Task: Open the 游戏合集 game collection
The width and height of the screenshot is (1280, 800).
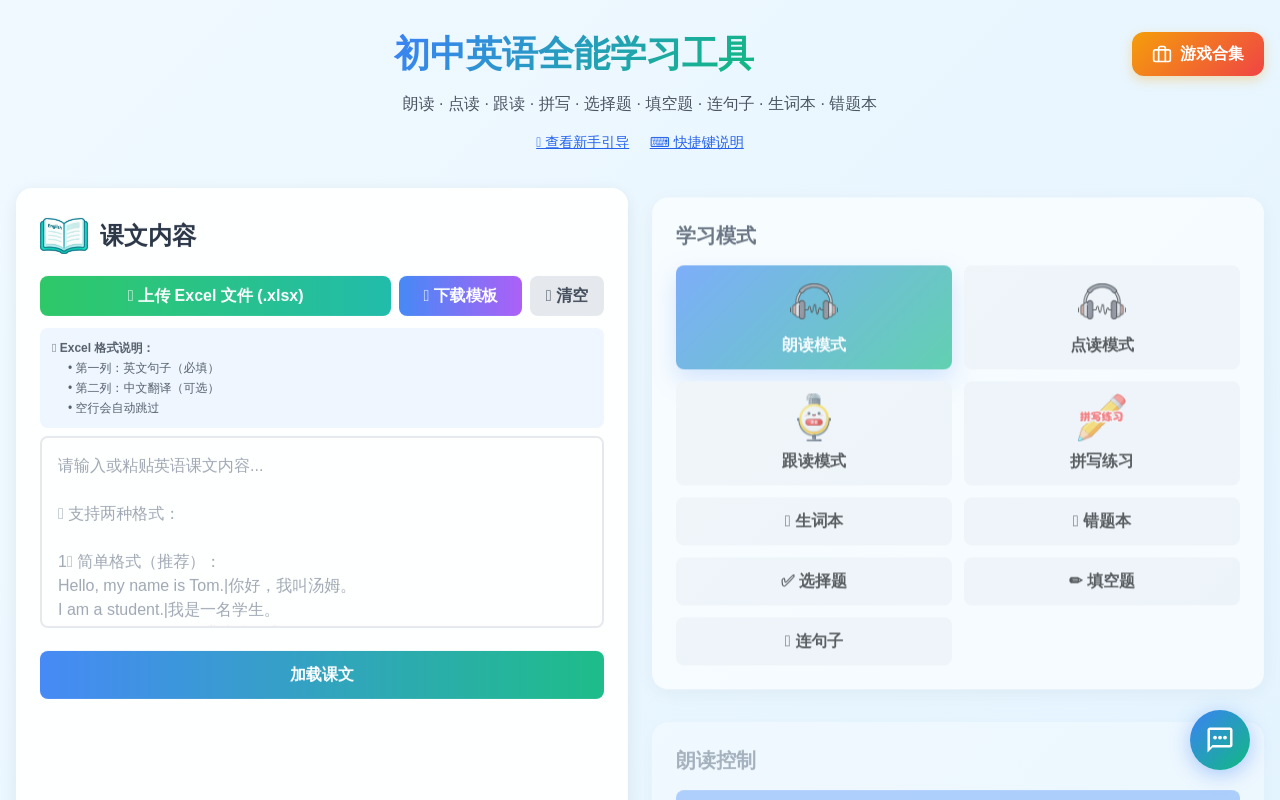Action: click(x=1197, y=56)
